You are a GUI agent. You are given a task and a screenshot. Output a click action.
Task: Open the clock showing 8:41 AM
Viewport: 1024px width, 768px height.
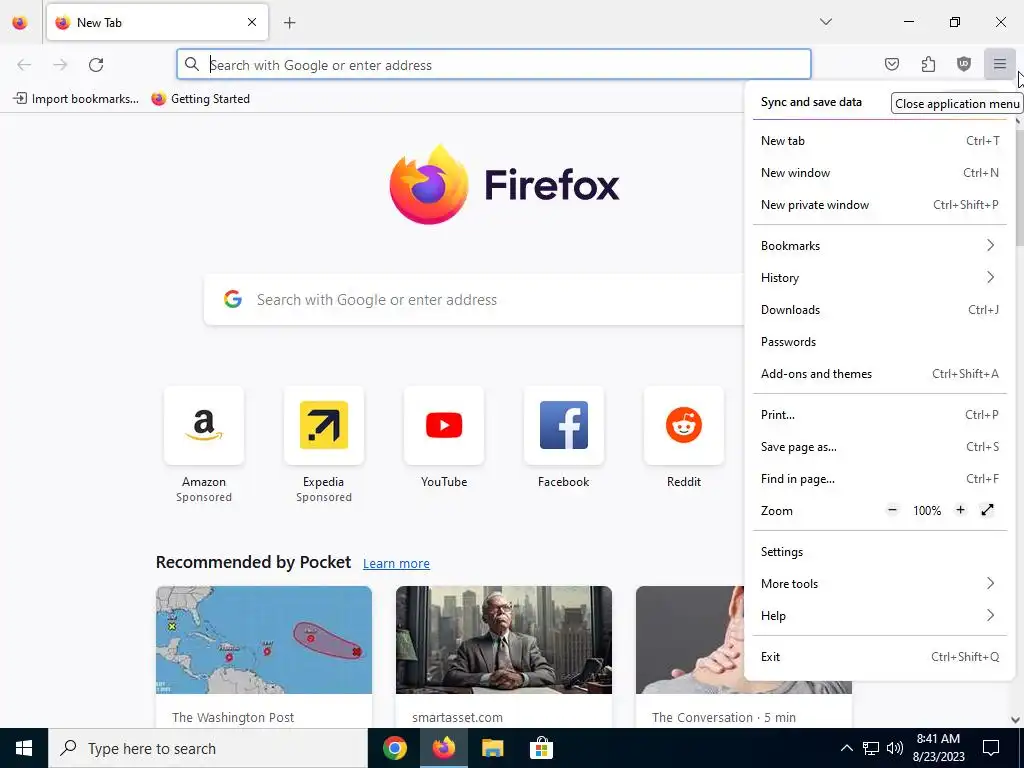[938, 748]
